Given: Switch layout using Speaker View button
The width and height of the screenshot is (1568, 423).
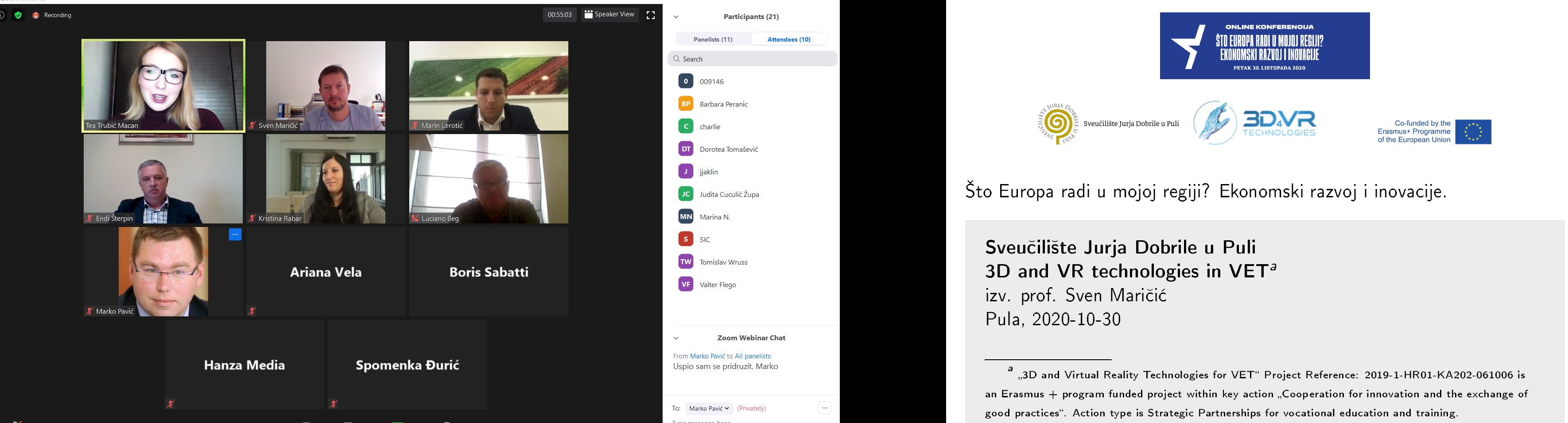Looking at the screenshot, I should (609, 15).
